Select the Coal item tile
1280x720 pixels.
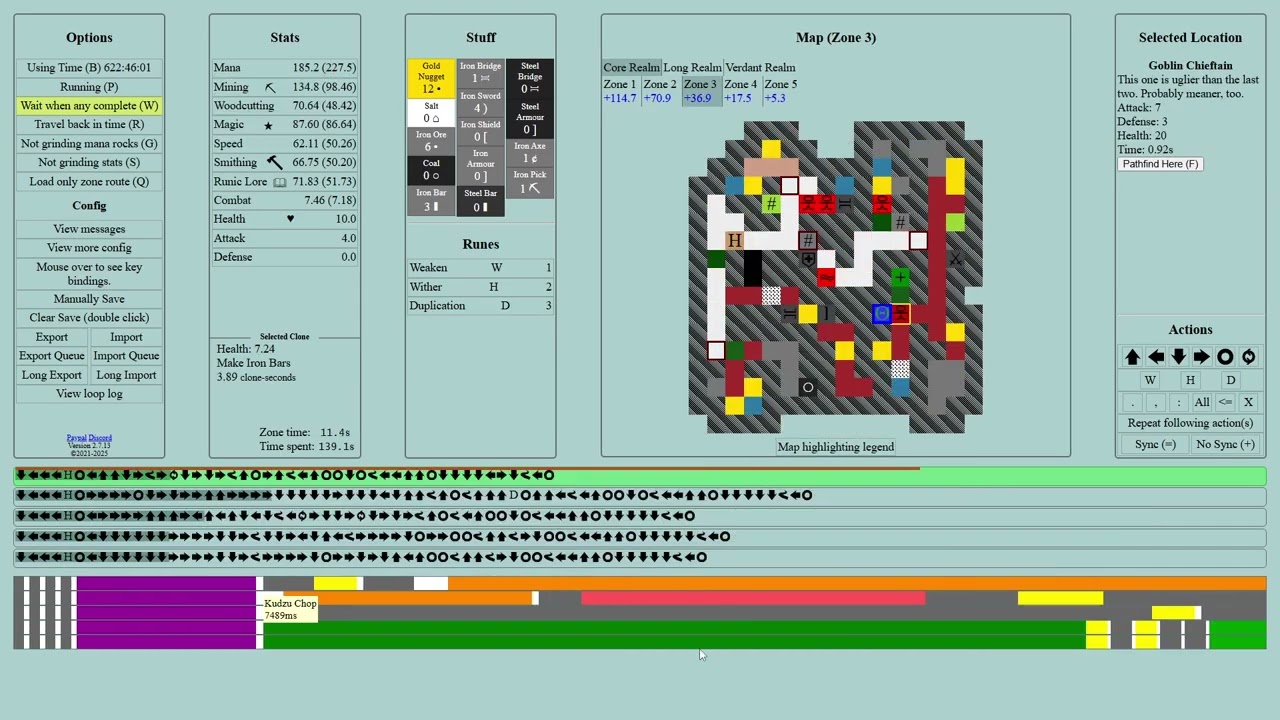point(431,170)
